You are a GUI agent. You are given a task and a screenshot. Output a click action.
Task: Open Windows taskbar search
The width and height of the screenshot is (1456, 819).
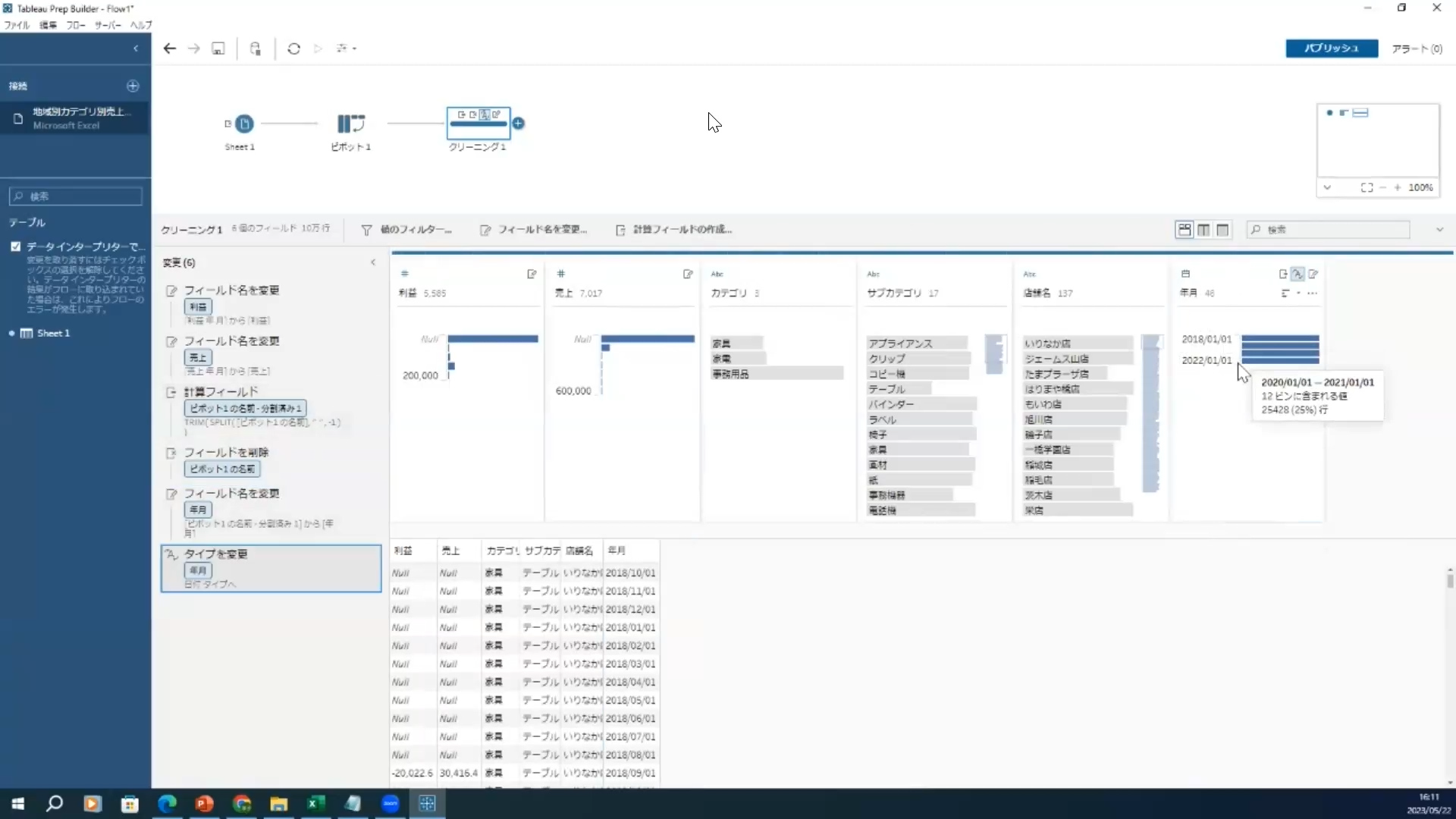(55, 804)
